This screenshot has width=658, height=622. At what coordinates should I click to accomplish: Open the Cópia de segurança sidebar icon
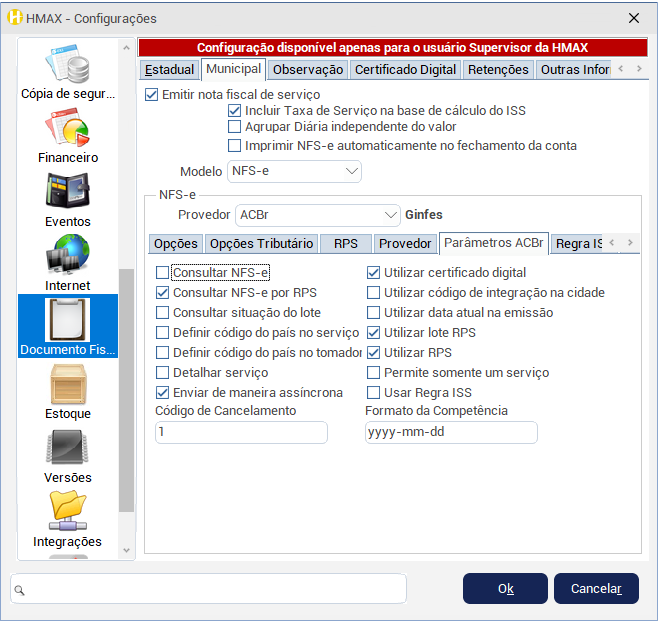(67, 66)
